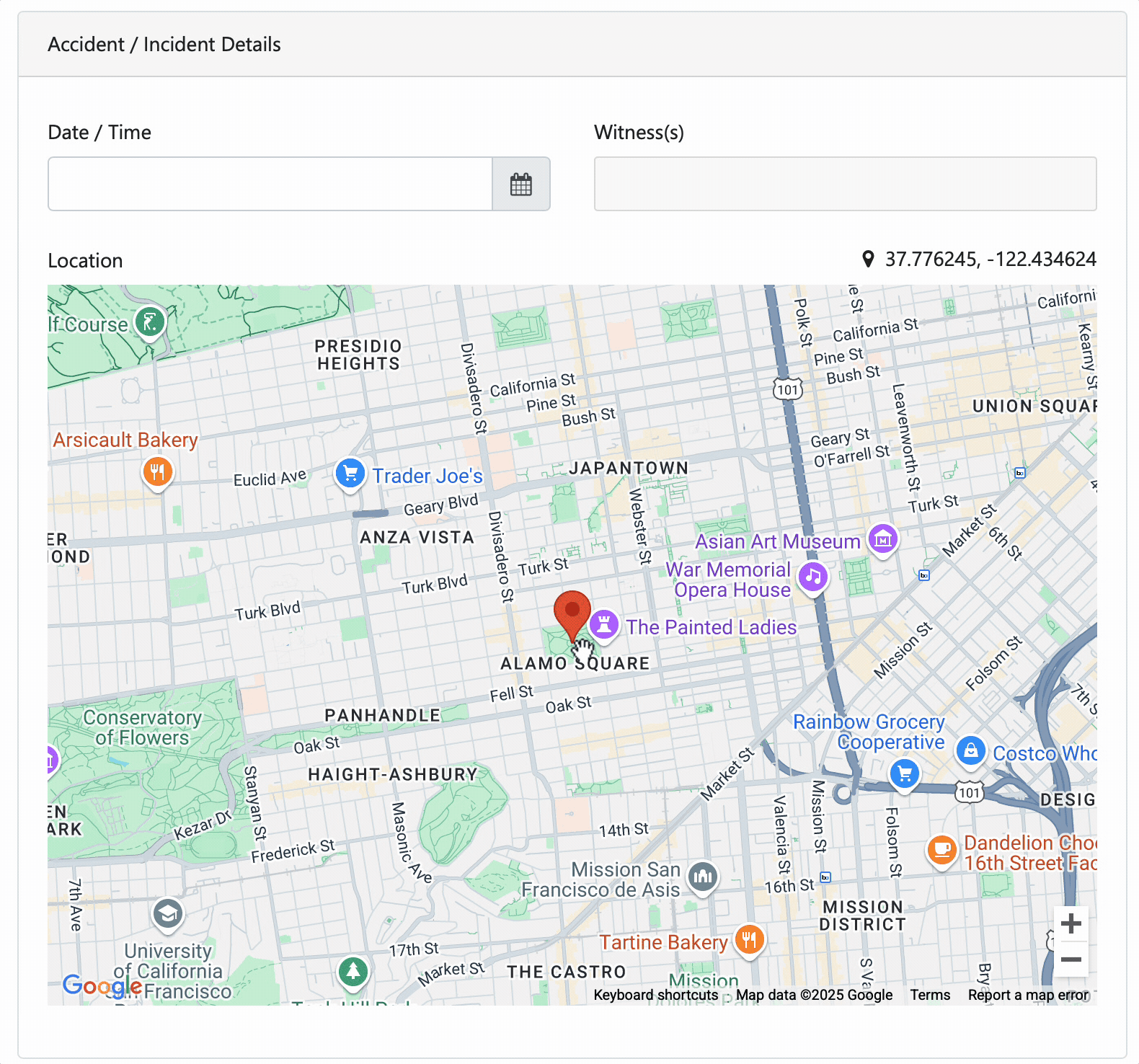Click the Witness(es) text field

click(x=845, y=185)
